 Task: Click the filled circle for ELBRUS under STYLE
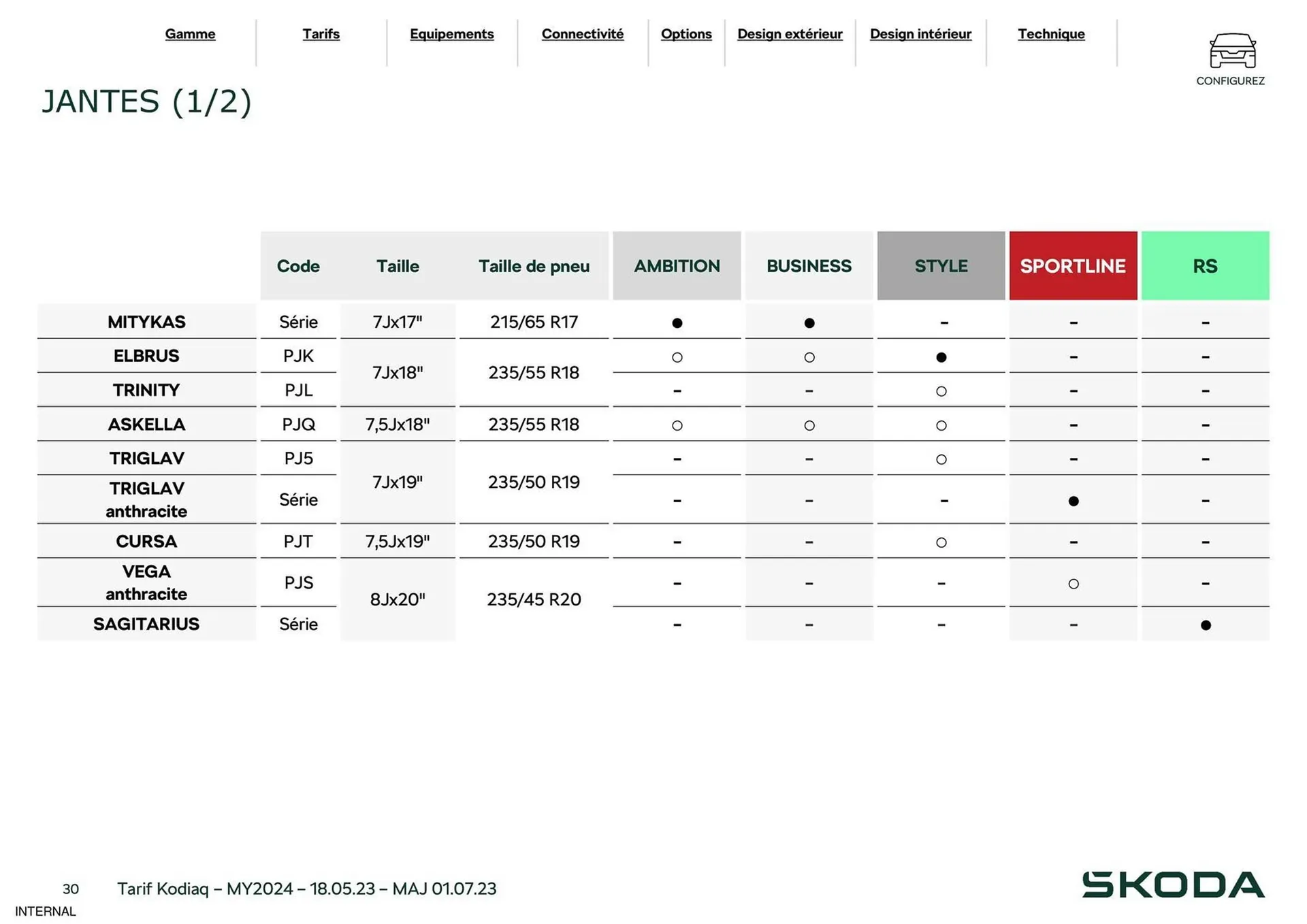pos(941,357)
